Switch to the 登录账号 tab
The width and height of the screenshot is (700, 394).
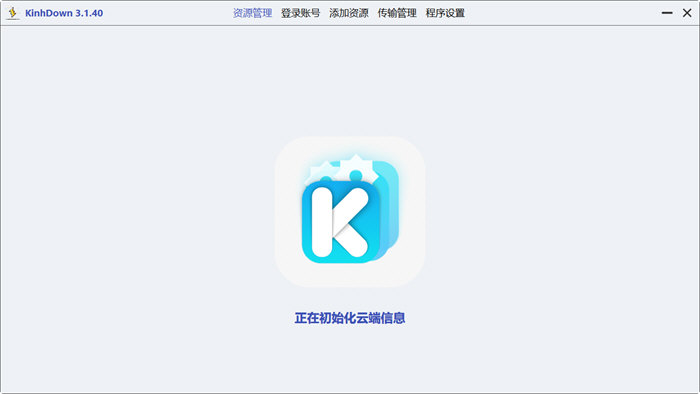point(300,13)
